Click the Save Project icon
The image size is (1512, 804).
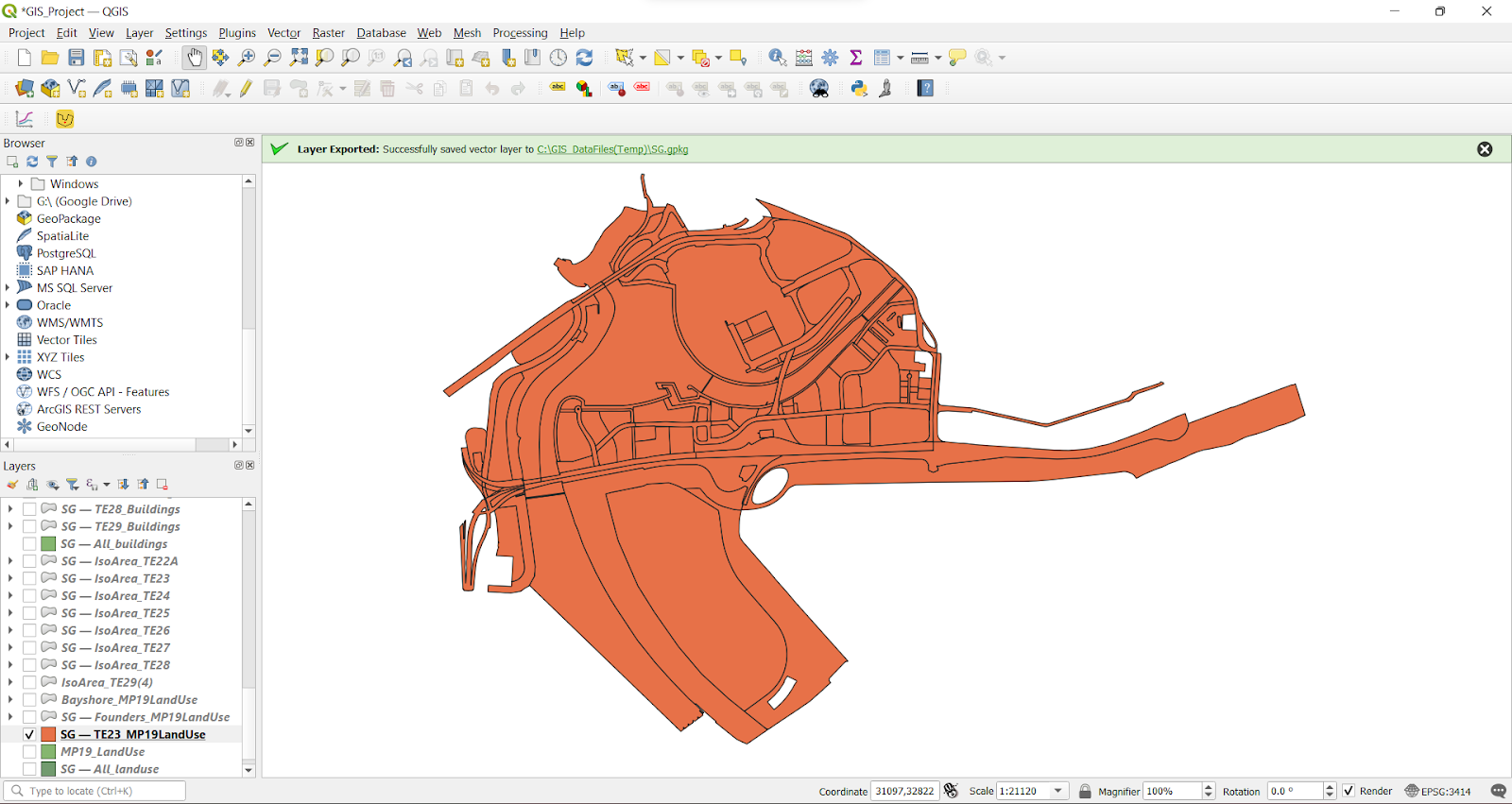pos(77,58)
